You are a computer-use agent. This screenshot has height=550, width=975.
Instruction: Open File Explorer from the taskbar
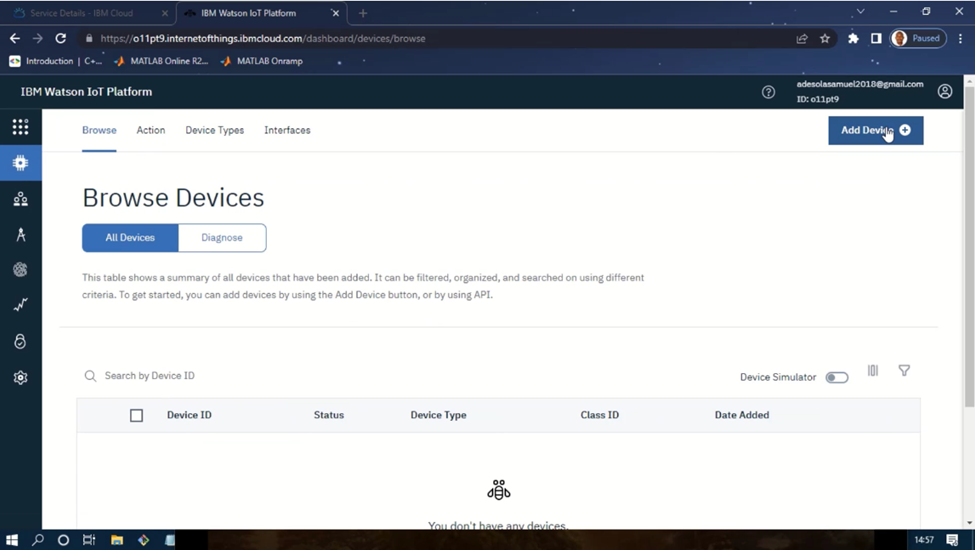(117, 539)
